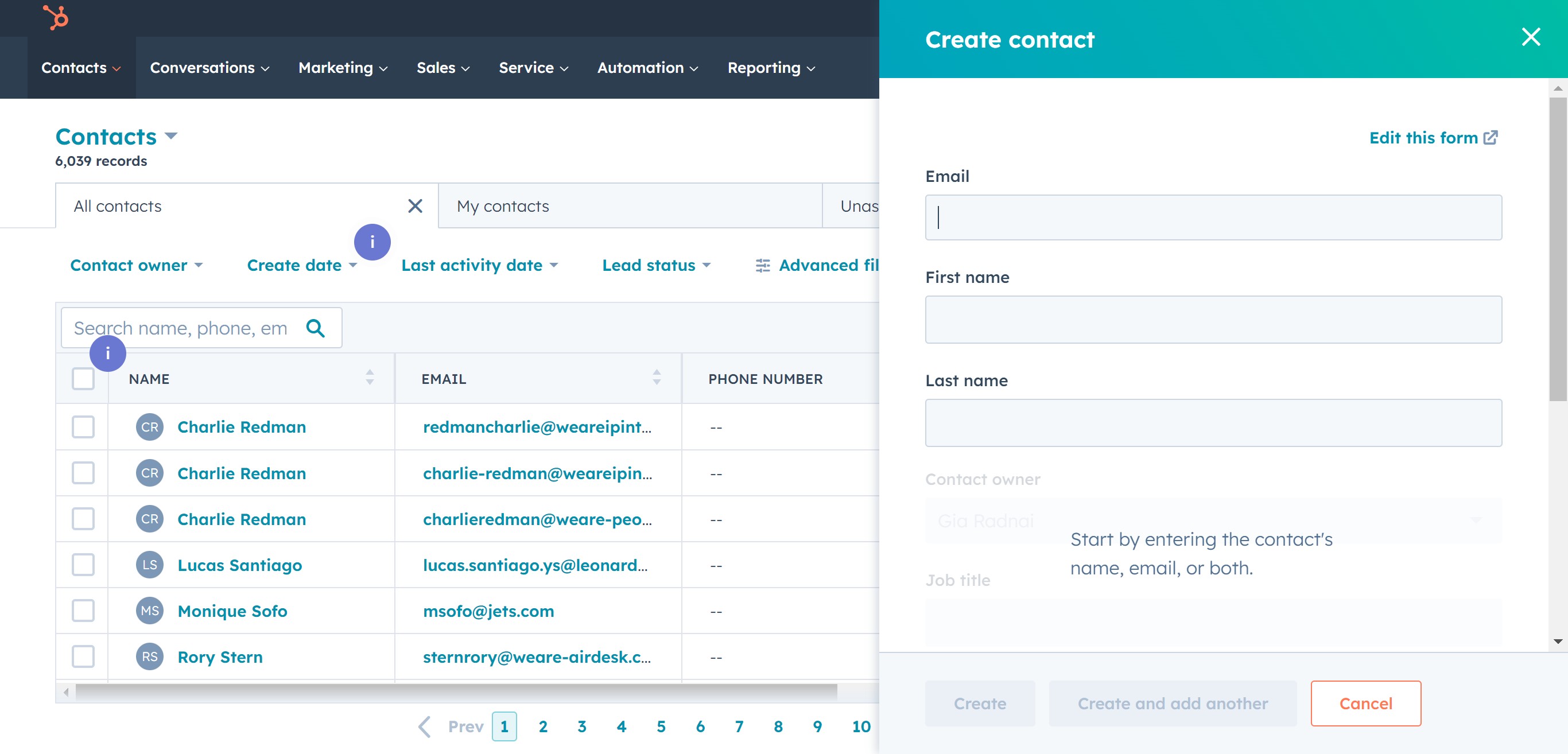The image size is (1568, 754).
Task: Click the search magnifier icon
Action: [x=315, y=328]
